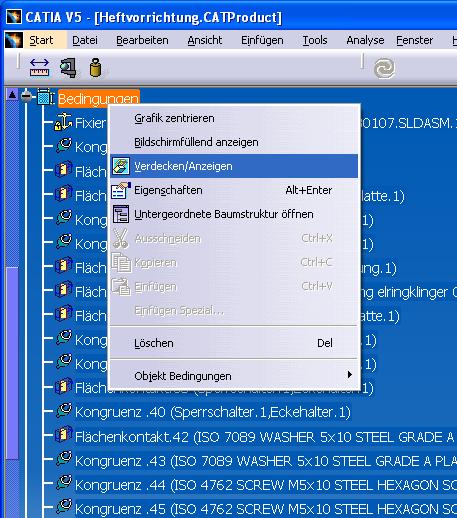This screenshot has height=518, width=457.
Task: Open Eigenschaften from context menu
Action: [x=234, y=190]
